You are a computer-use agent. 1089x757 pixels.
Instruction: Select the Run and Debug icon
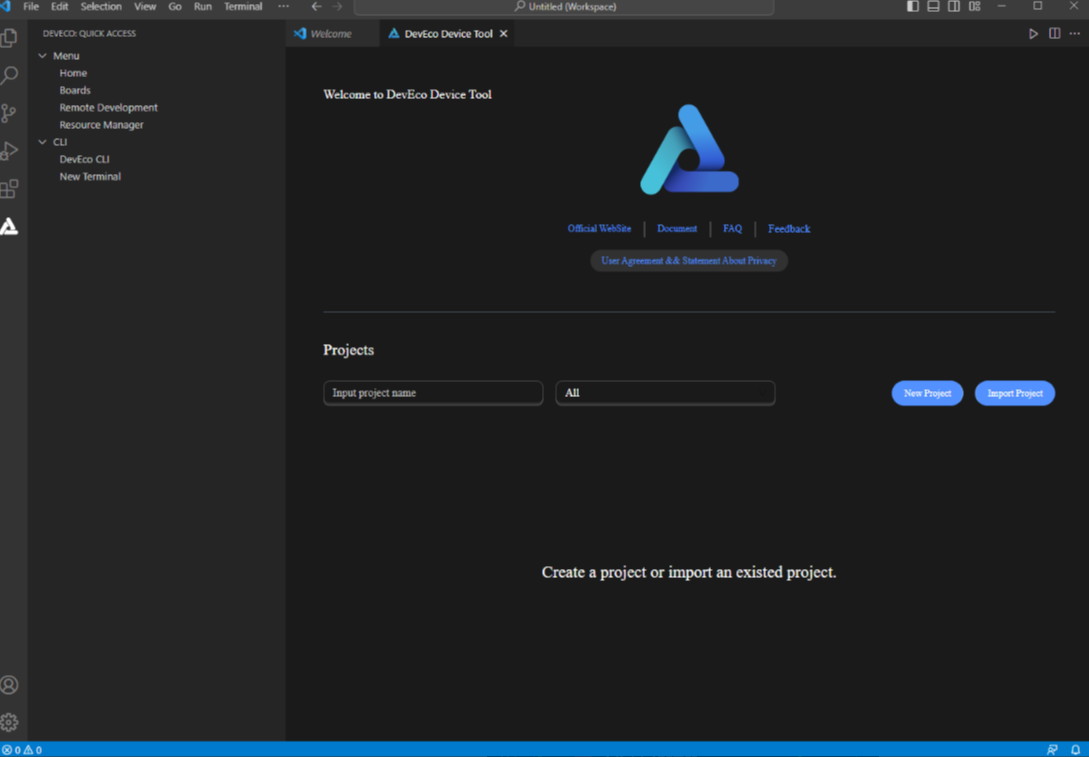click(10, 150)
